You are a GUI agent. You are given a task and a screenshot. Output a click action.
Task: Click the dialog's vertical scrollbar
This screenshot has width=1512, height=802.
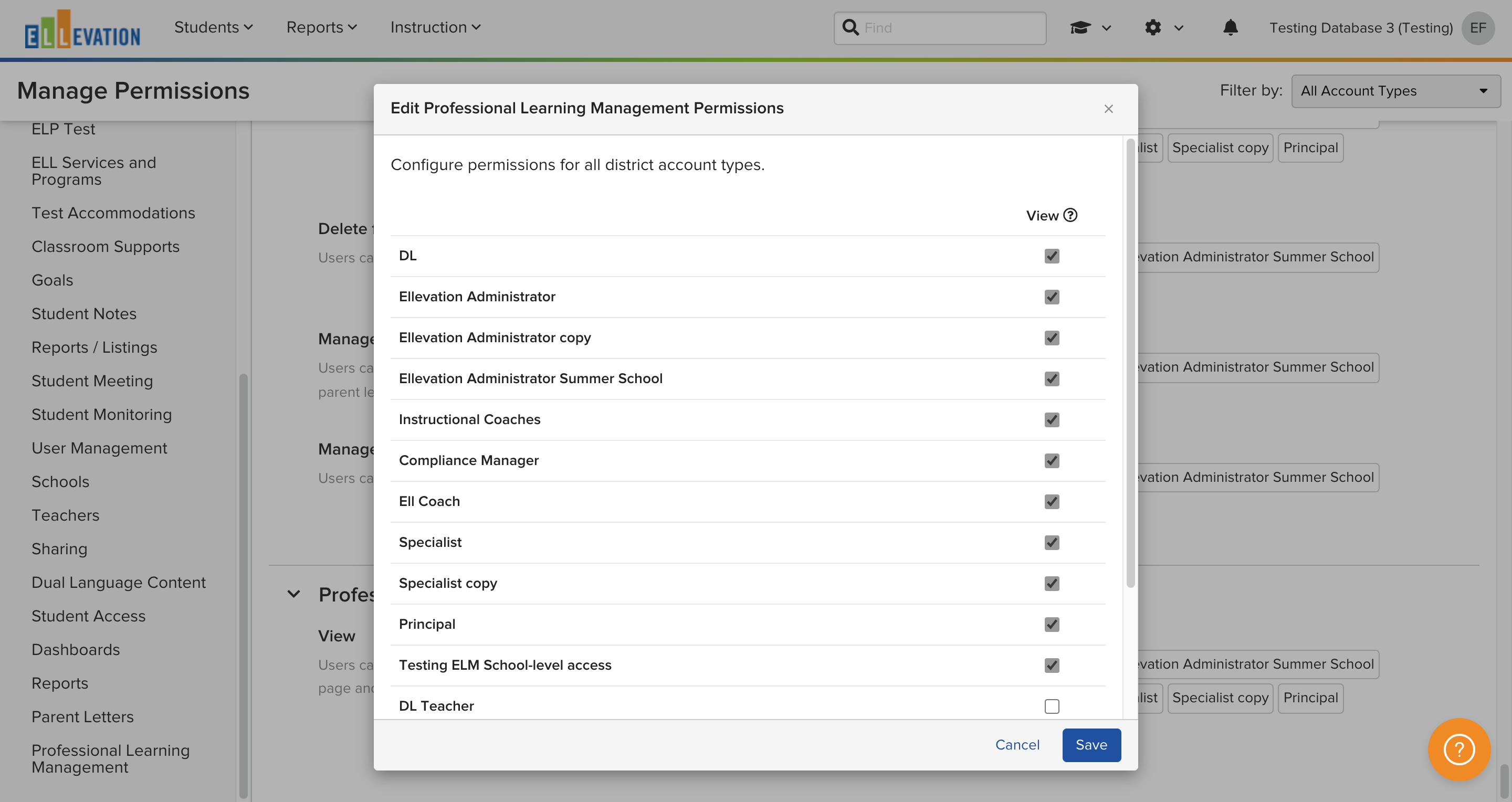coord(1130,363)
